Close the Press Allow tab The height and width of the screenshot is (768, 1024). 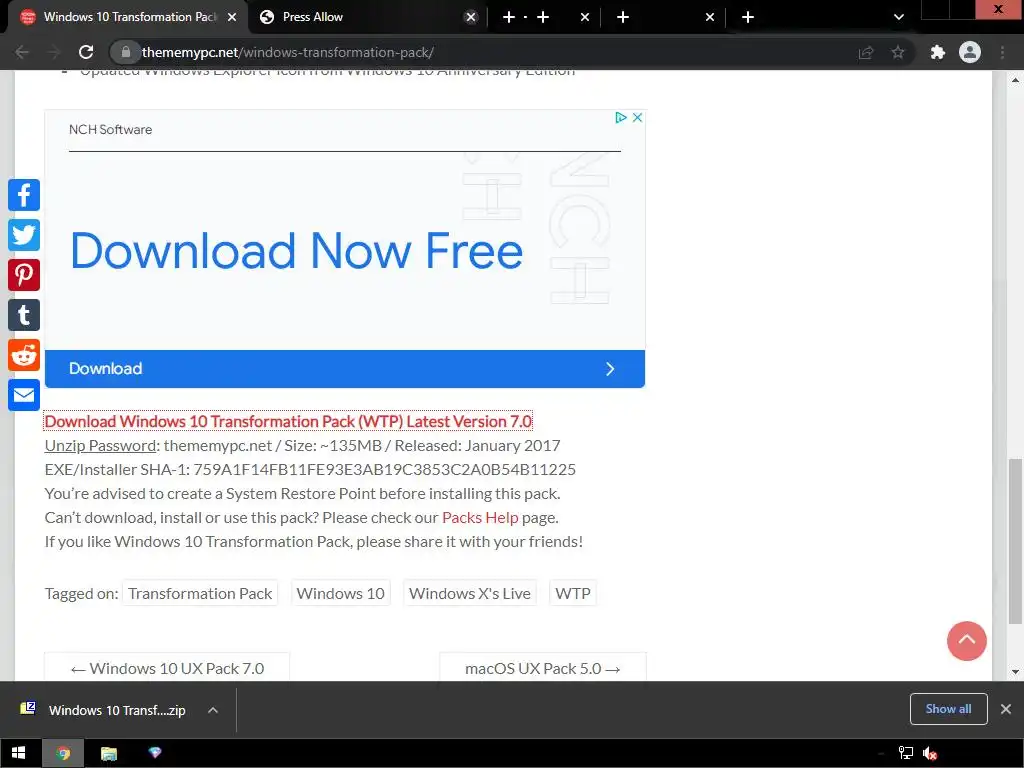[x=470, y=17]
